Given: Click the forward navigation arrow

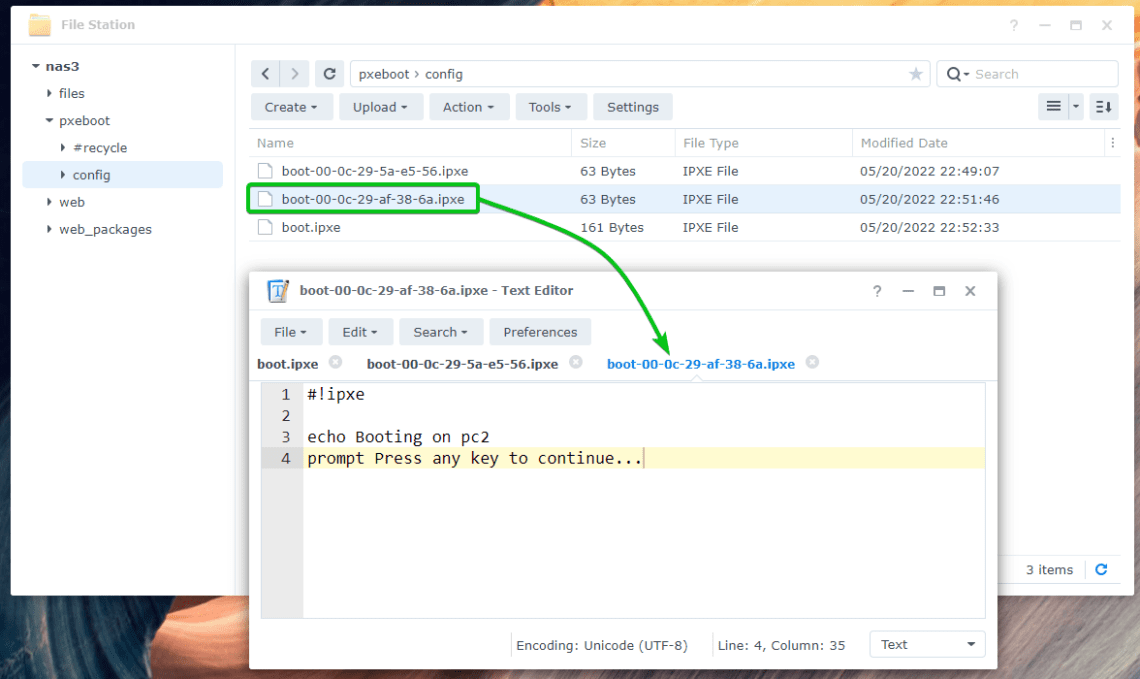Looking at the screenshot, I should pyautogui.click(x=294, y=73).
